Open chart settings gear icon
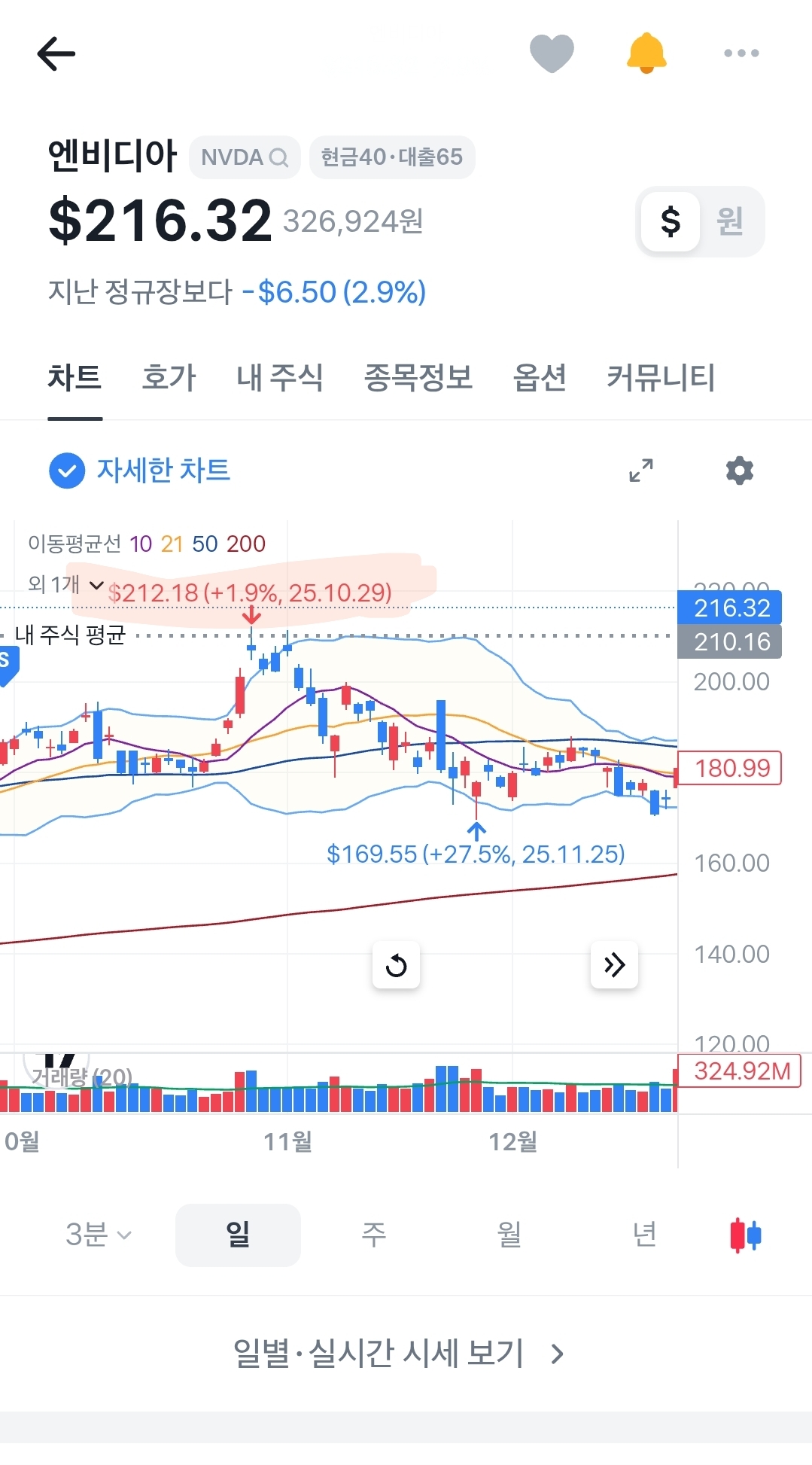This screenshot has width=812, height=1465. (x=740, y=471)
